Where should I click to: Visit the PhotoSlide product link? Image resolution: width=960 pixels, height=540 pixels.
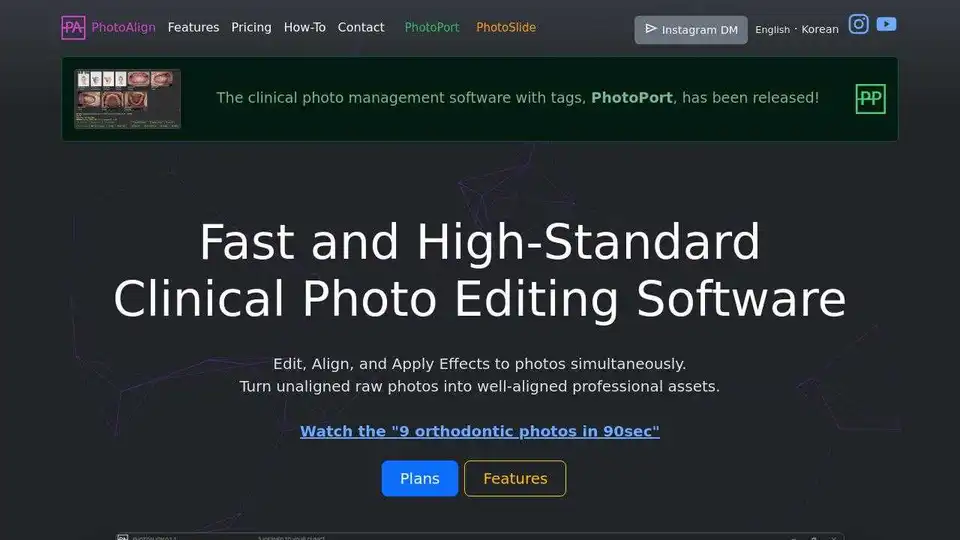pyautogui.click(x=506, y=28)
